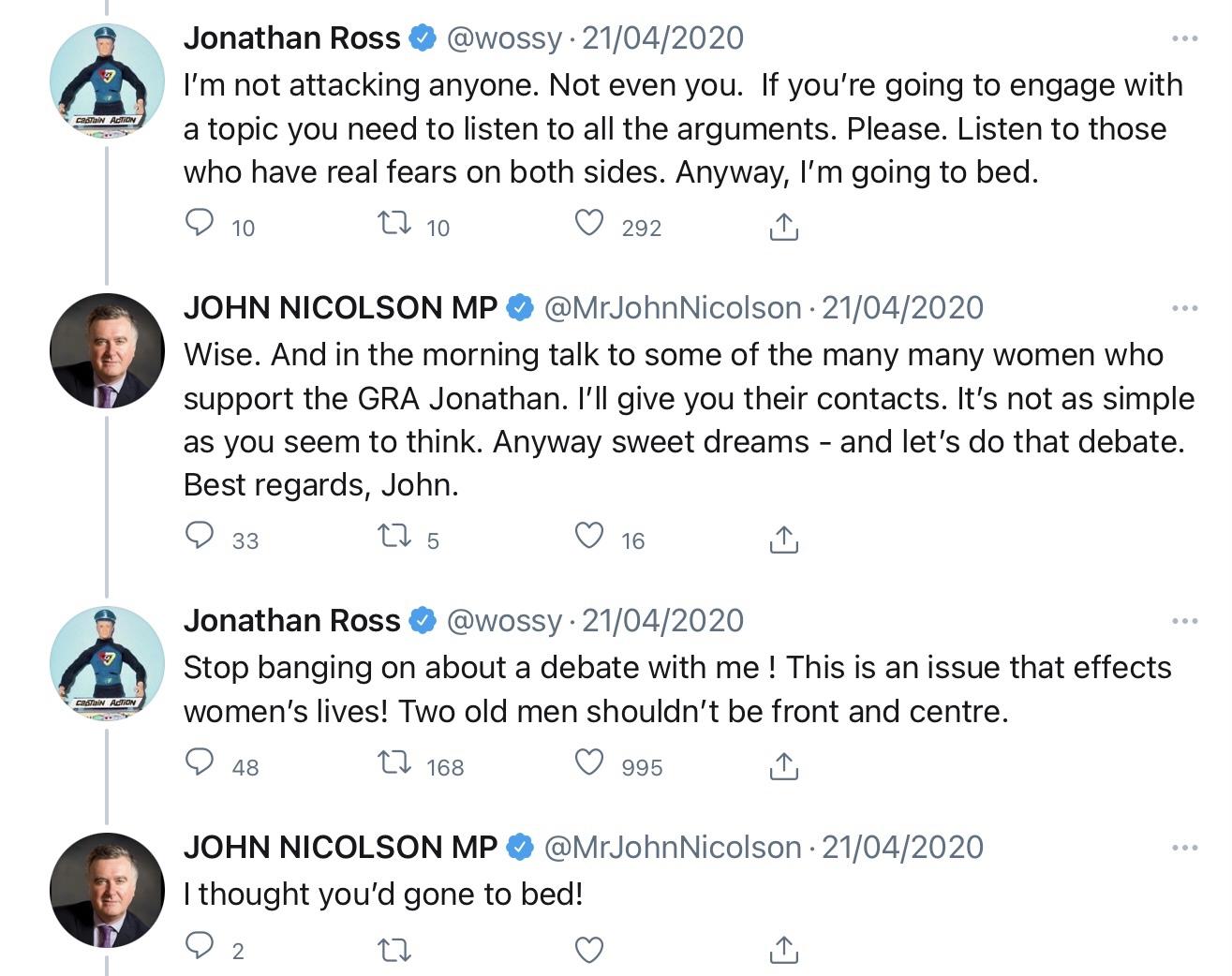1232x976 pixels.
Task: Open more options on first Jonathan Ross tweet
Action: [x=1184, y=38]
